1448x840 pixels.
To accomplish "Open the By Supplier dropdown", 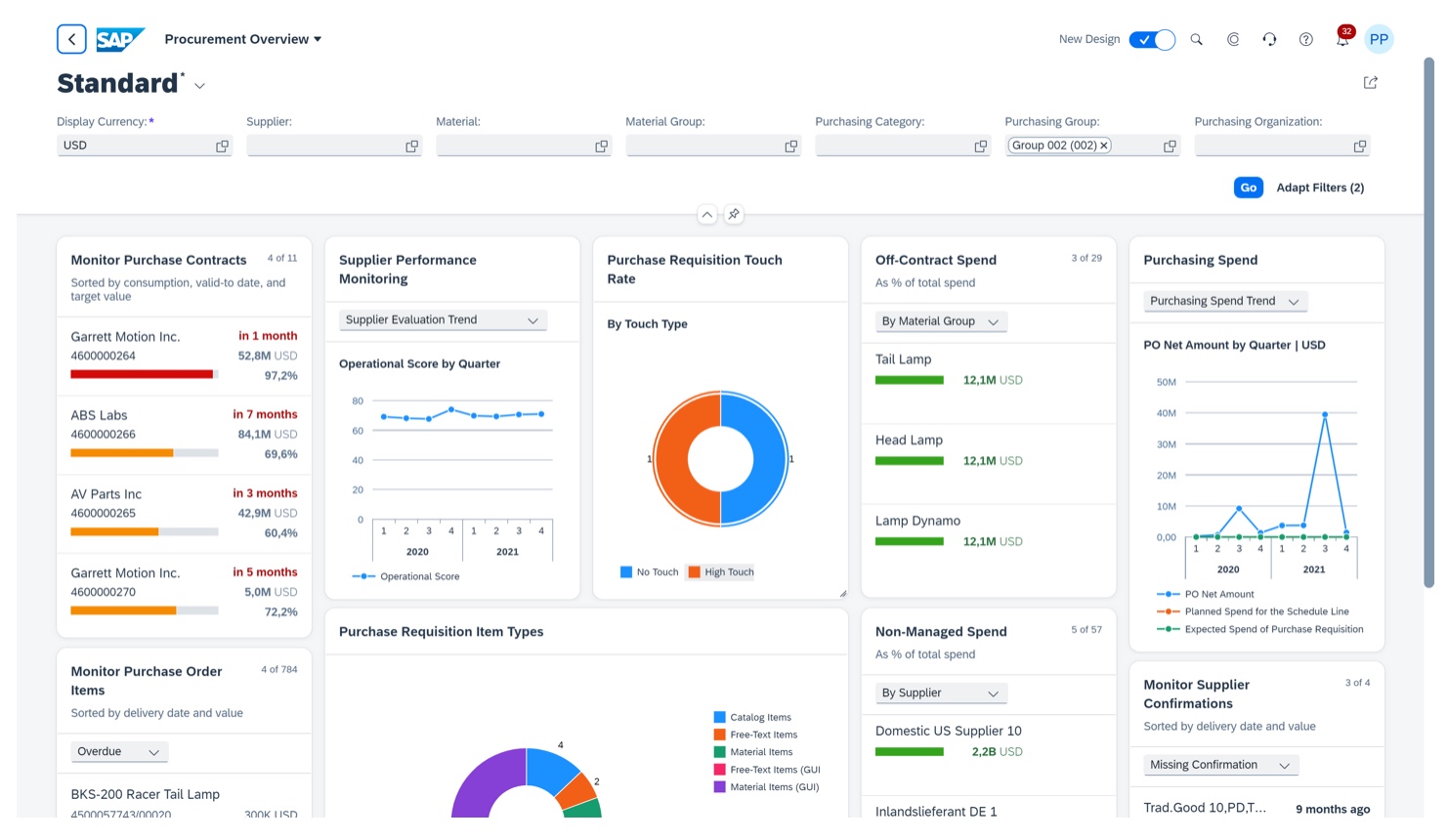I will pos(941,693).
